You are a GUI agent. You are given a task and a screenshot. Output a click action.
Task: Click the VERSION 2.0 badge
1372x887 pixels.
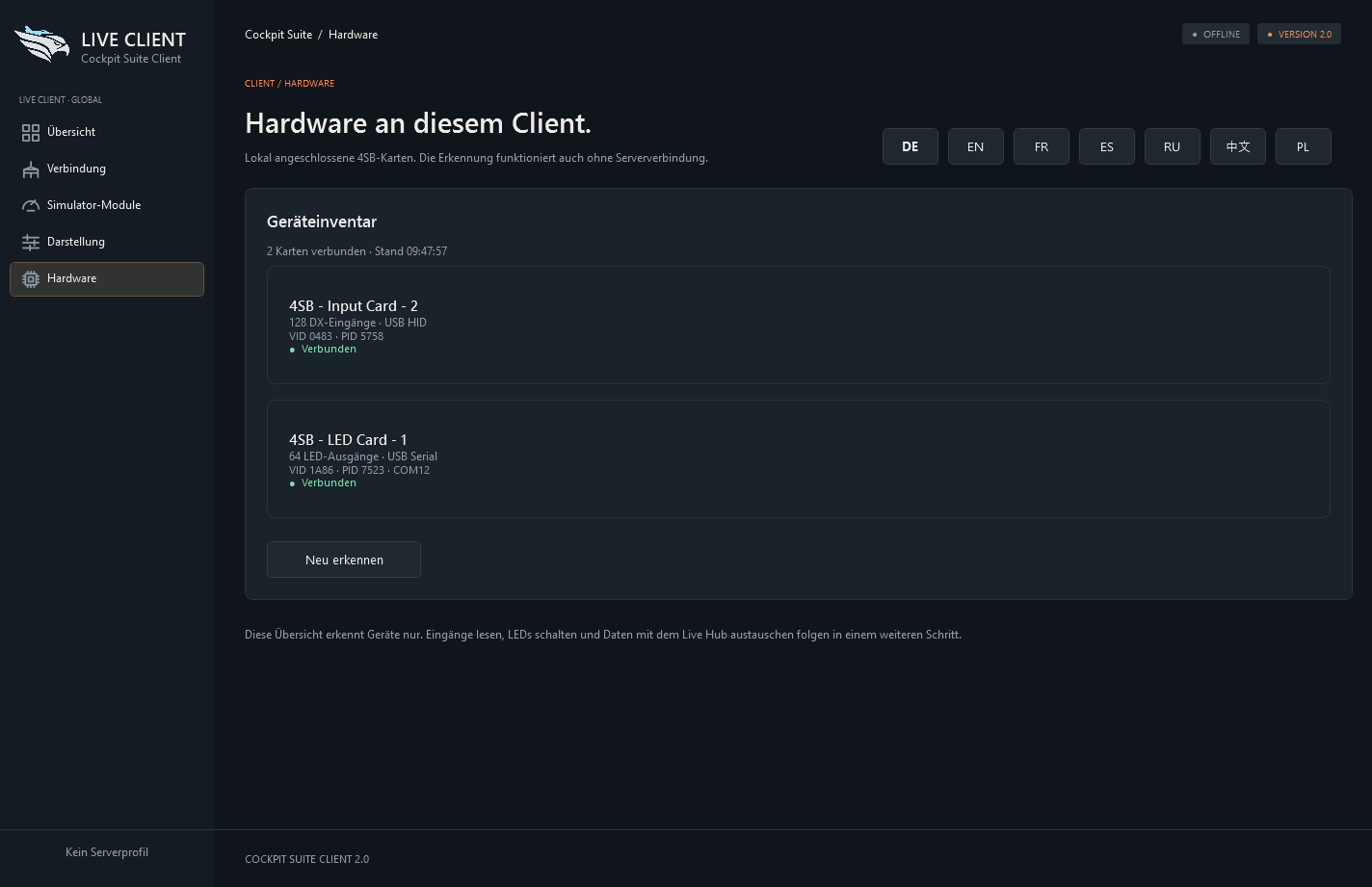pos(1299,34)
